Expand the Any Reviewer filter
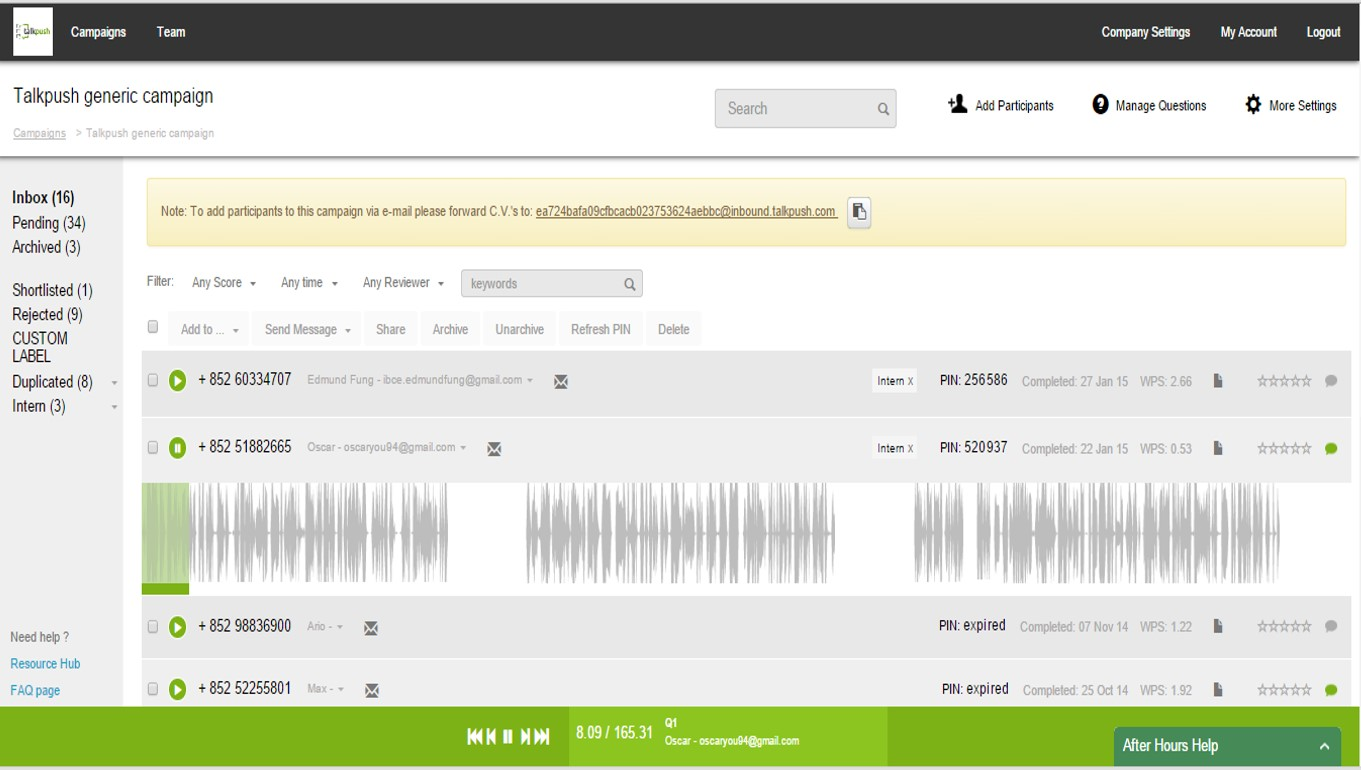 (x=401, y=282)
